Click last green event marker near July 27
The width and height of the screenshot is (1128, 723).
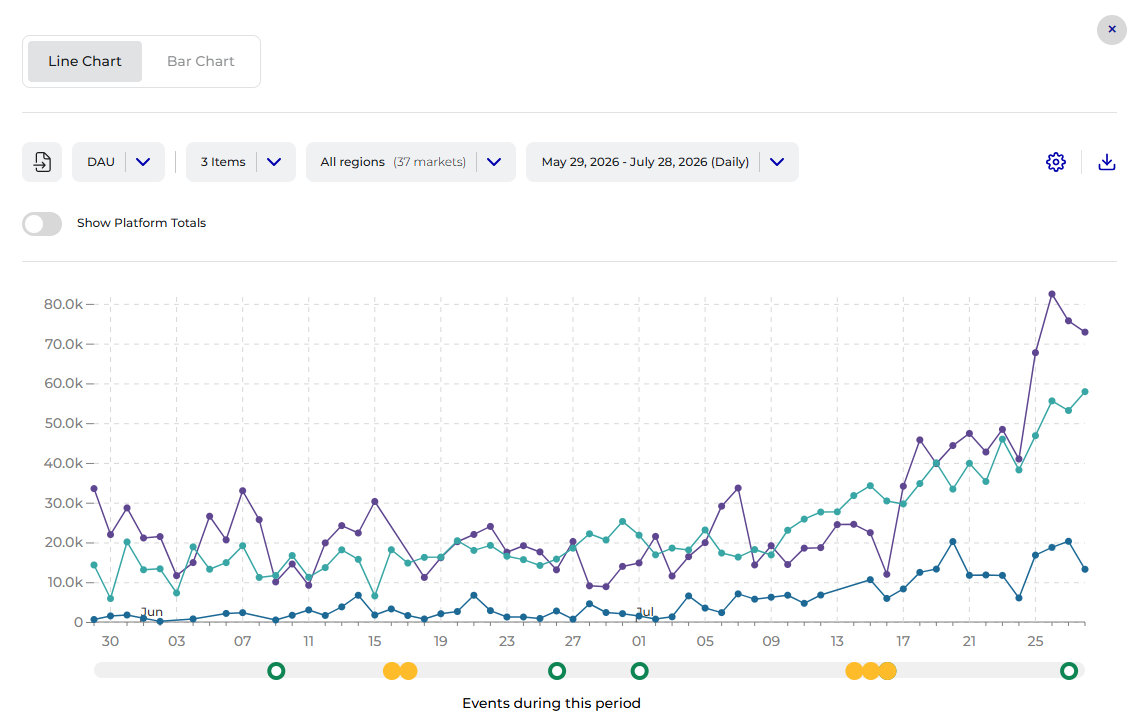(x=1069, y=671)
